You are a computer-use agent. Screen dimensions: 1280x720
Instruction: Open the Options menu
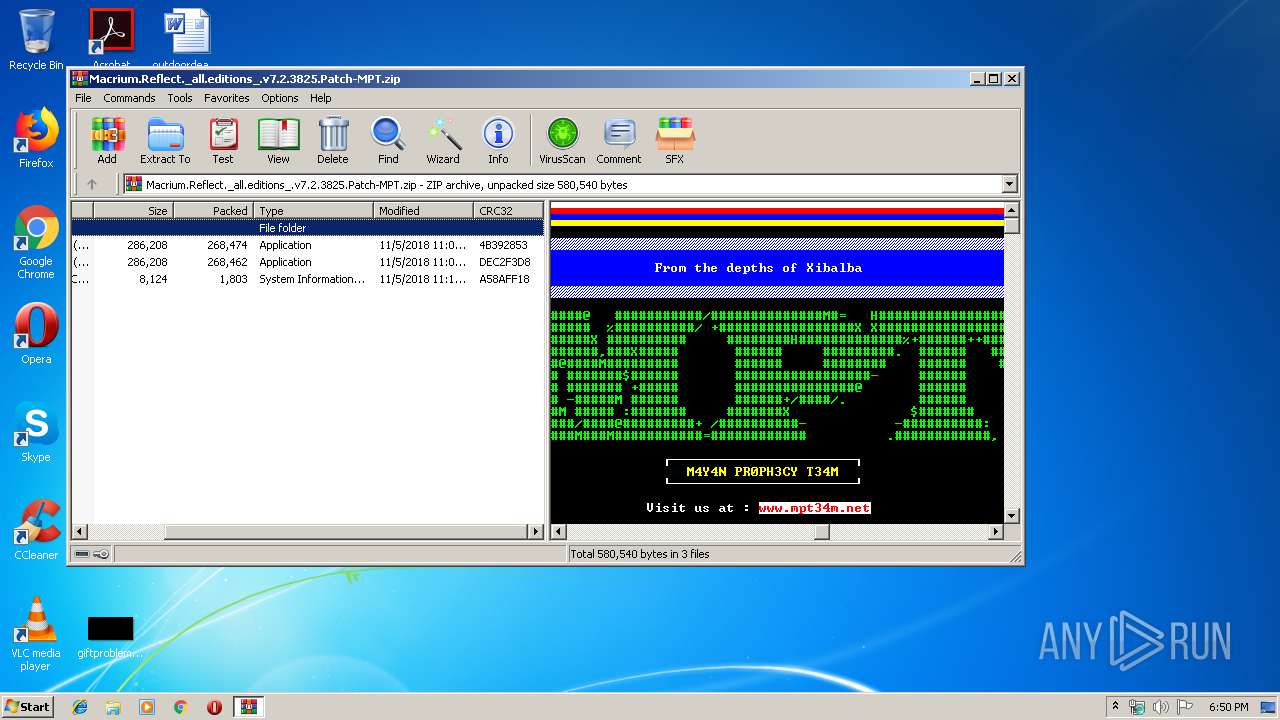tap(280, 98)
